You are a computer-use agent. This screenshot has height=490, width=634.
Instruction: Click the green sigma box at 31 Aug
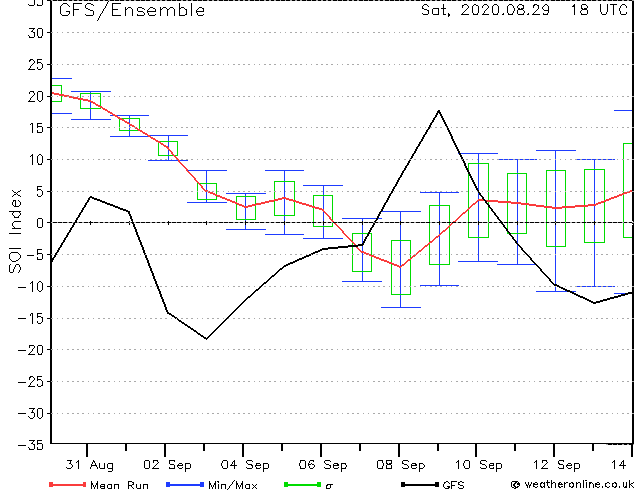point(90,101)
